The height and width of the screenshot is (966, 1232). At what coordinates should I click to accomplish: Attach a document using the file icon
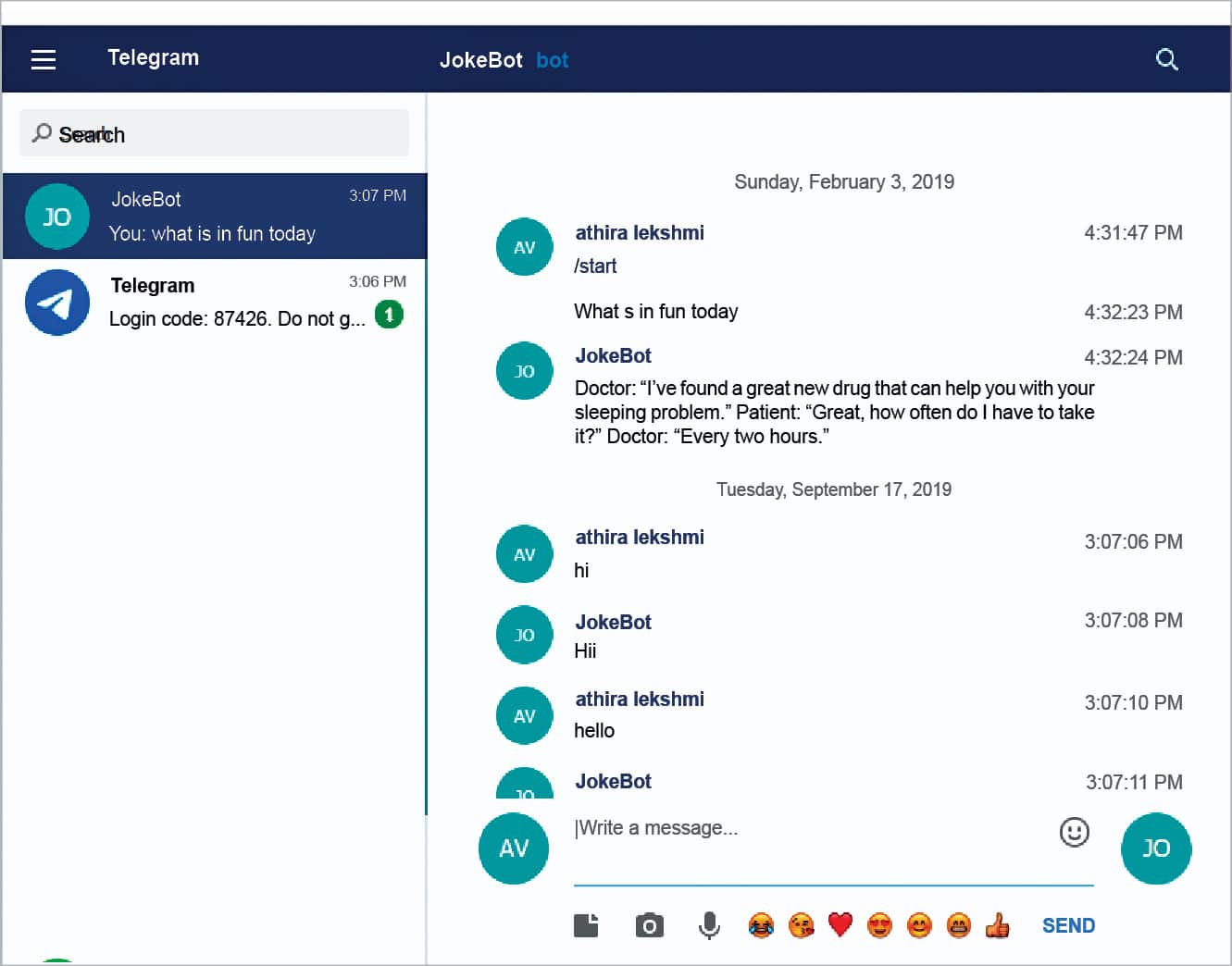point(586,924)
